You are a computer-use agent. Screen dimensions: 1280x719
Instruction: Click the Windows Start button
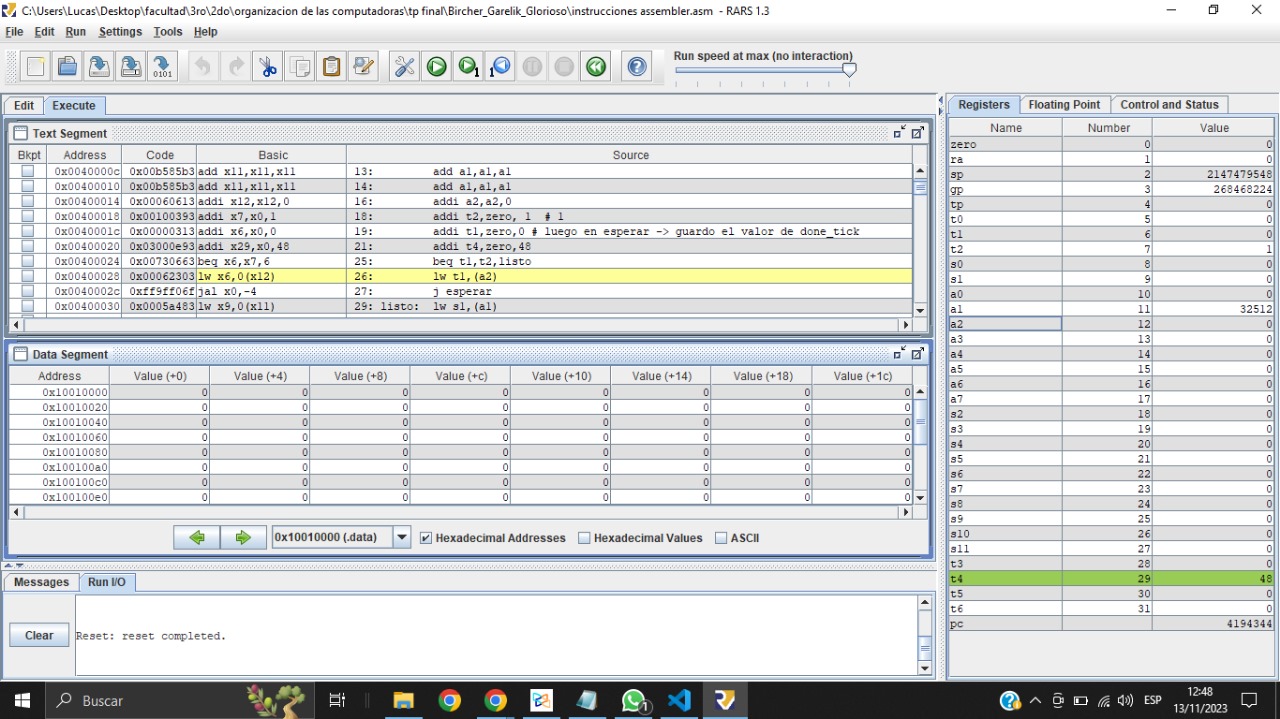click(22, 700)
